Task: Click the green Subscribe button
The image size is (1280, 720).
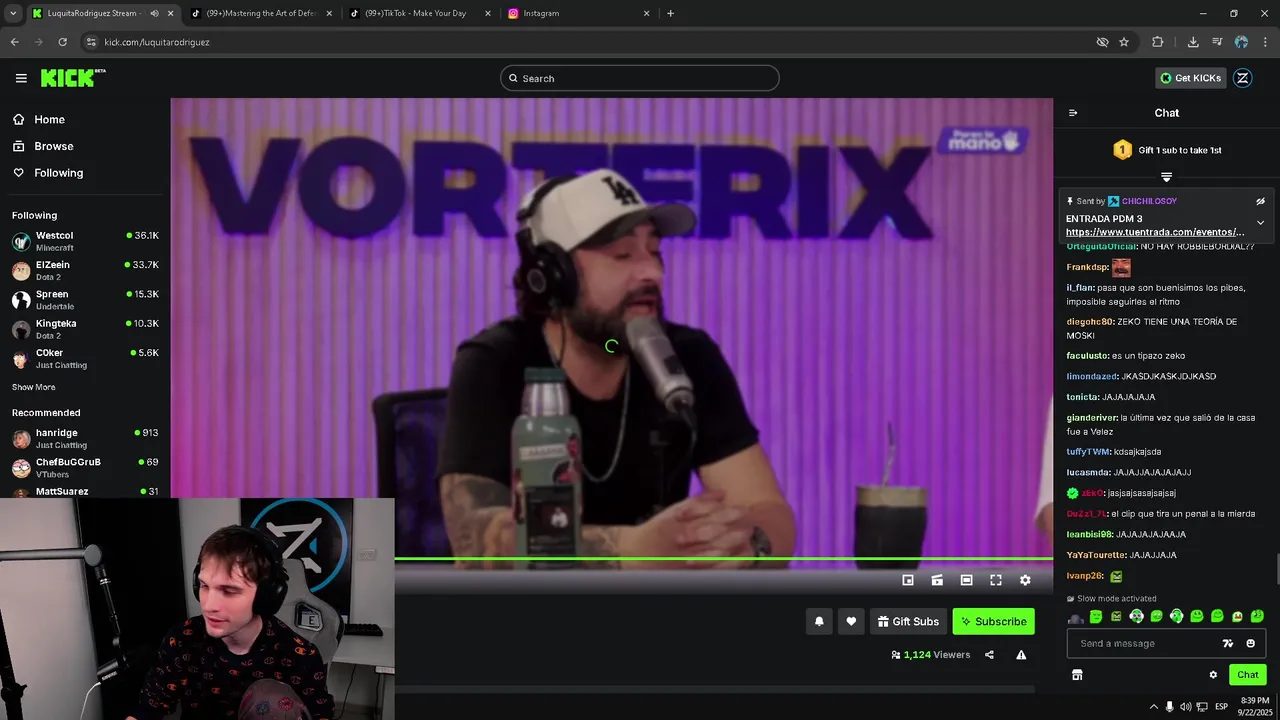Action: pyautogui.click(x=993, y=621)
